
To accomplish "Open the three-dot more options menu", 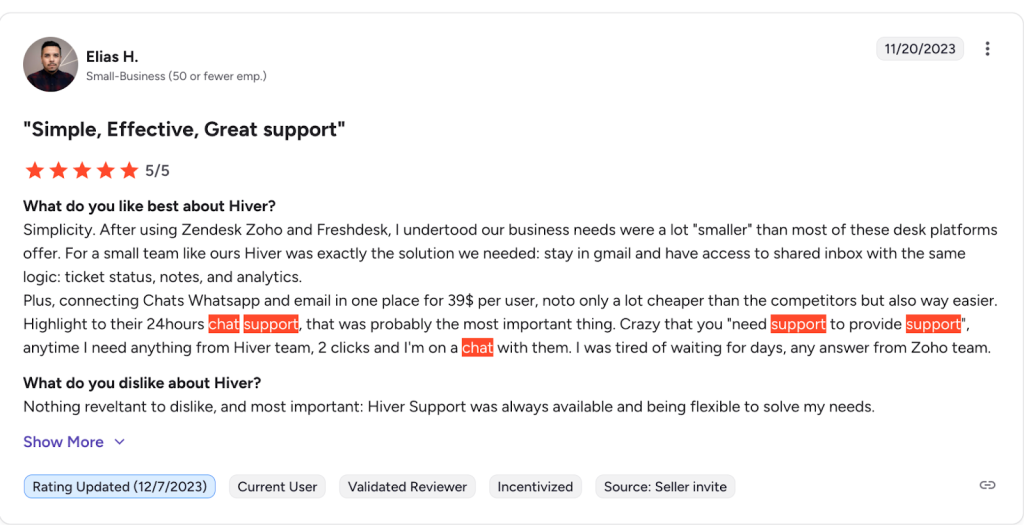I will (x=988, y=49).
